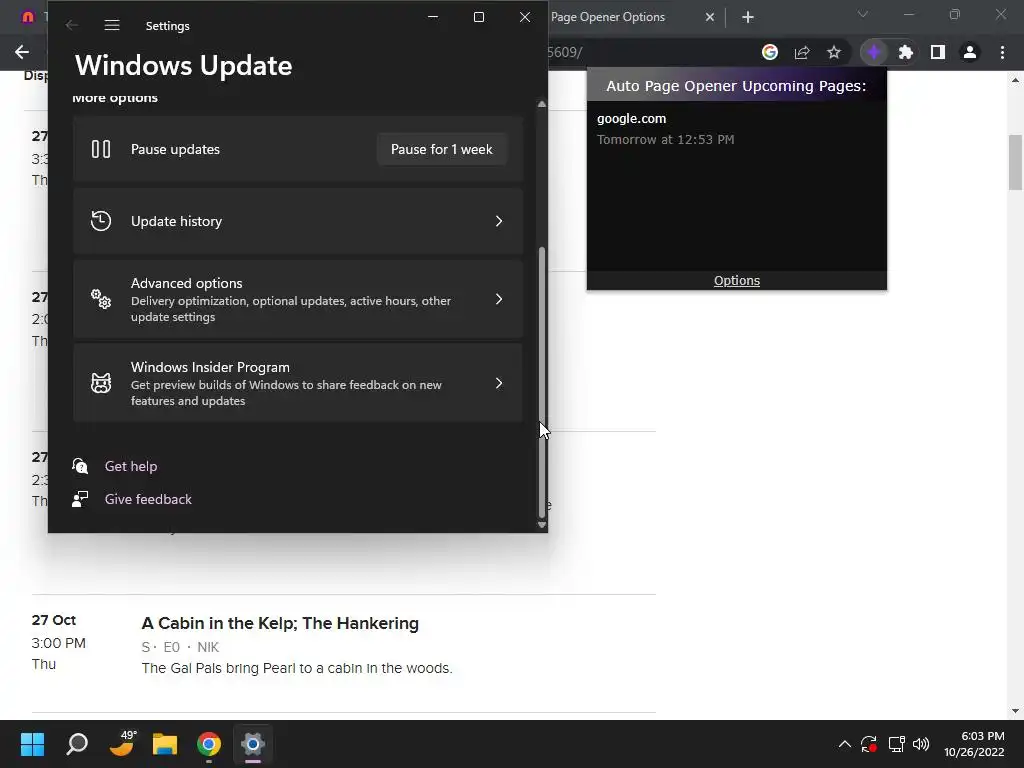Go back in the Chrome browser
The image size is (1024, 768).
coord(22,52)
